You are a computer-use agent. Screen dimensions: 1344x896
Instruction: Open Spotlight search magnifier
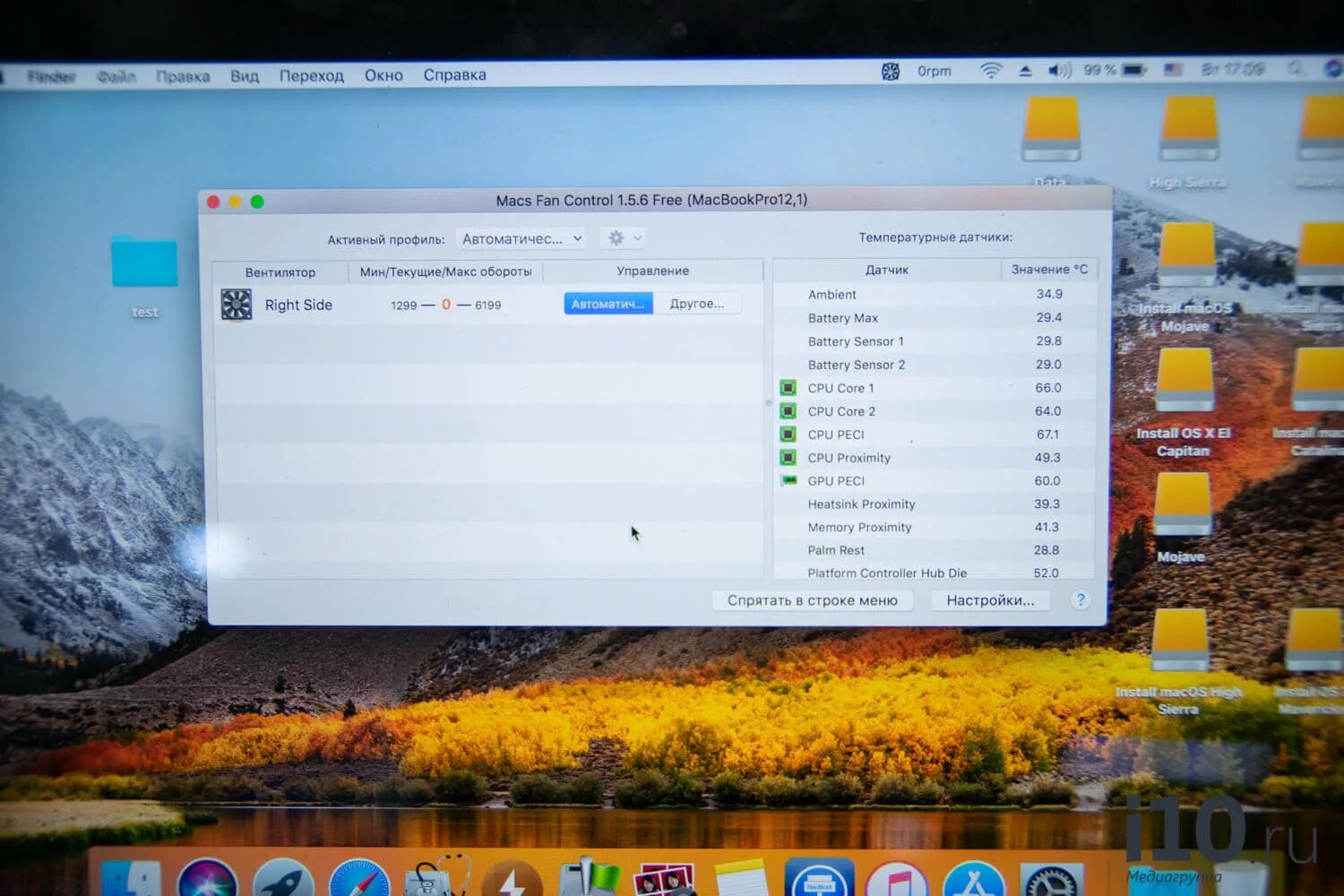click(x=1295, y=69)
